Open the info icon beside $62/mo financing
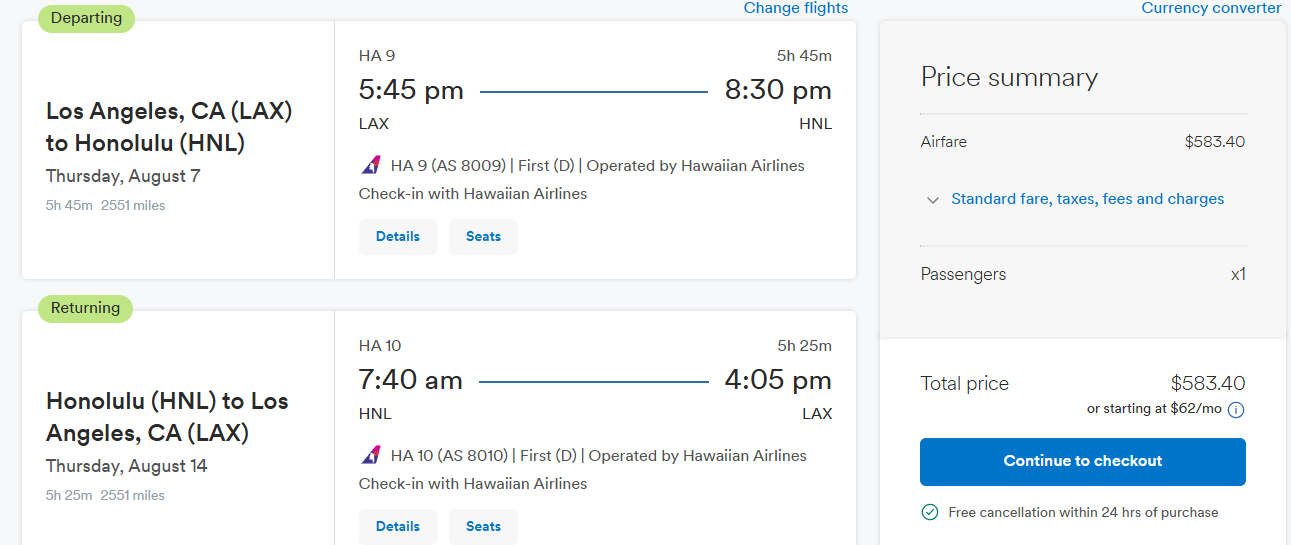Screen dimensions: 1291x545 point(1236,410)
